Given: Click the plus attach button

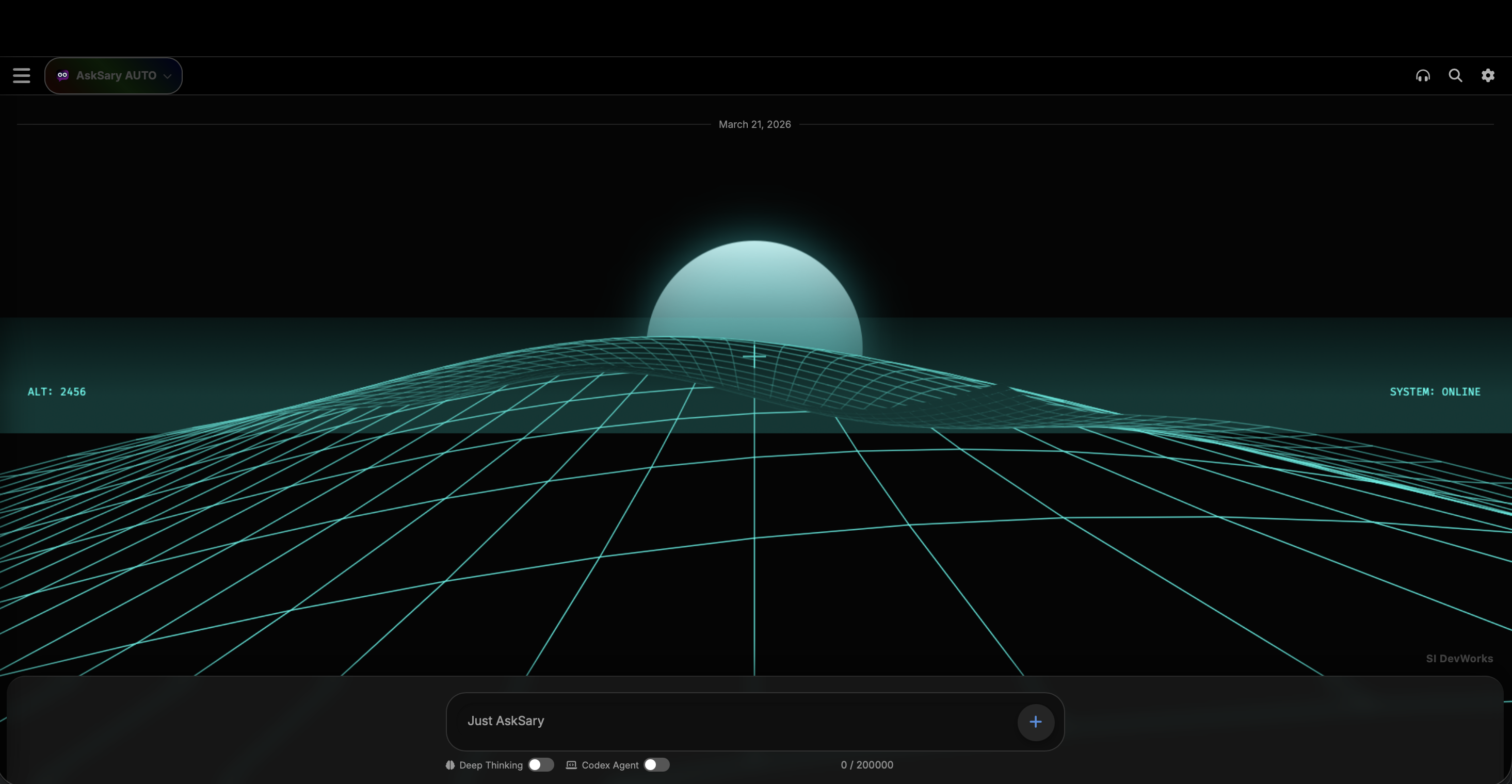Looking at the screenshot, I should (x=1035, y=722).
